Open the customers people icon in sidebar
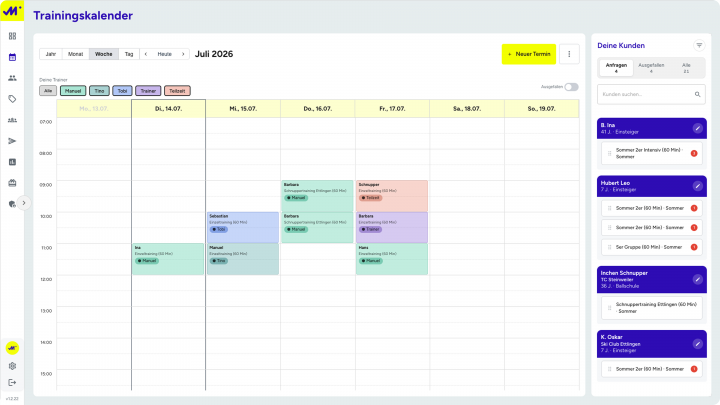The width and height of the screenshot is (720, 405). [x=12, y=78]
